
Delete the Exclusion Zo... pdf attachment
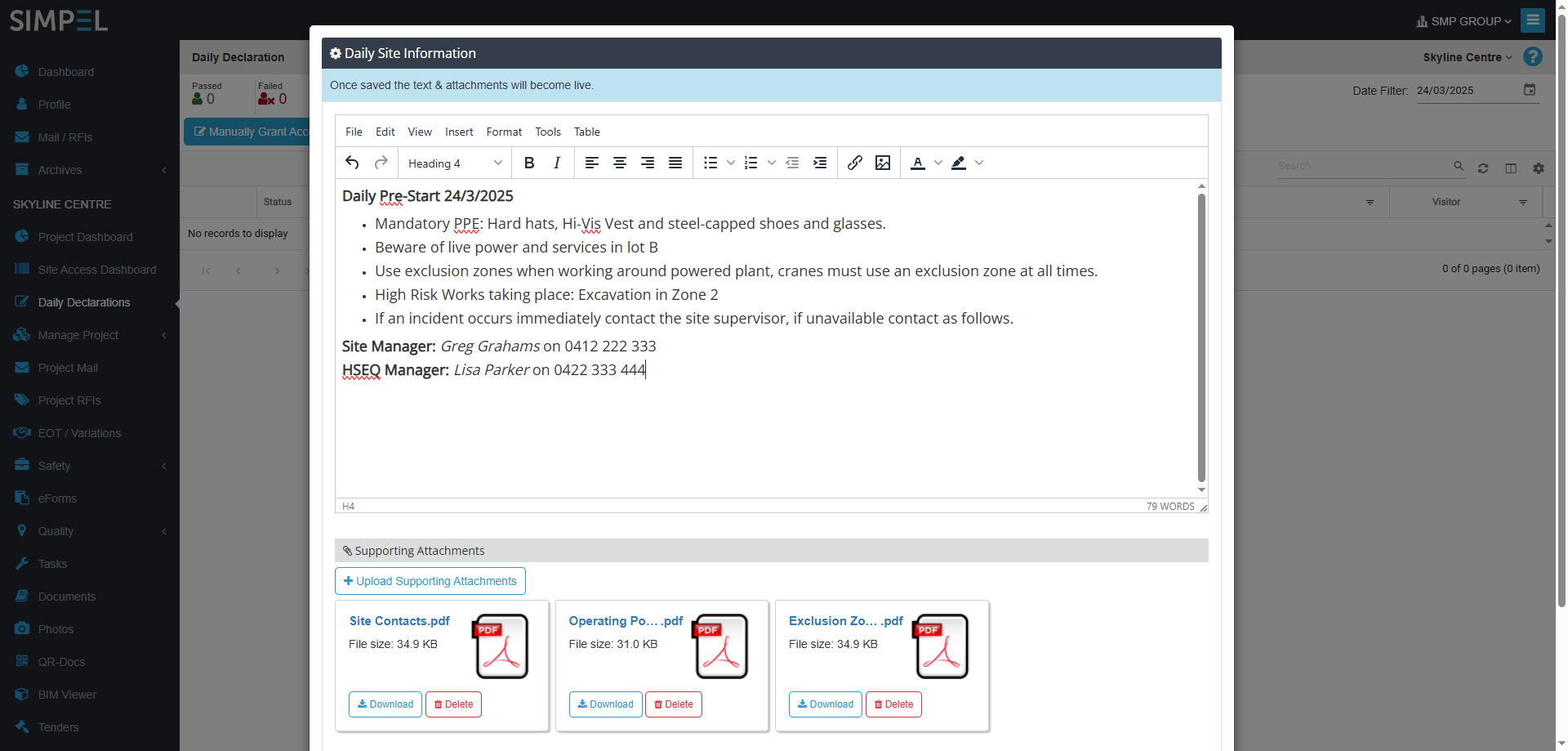(893, 704)
